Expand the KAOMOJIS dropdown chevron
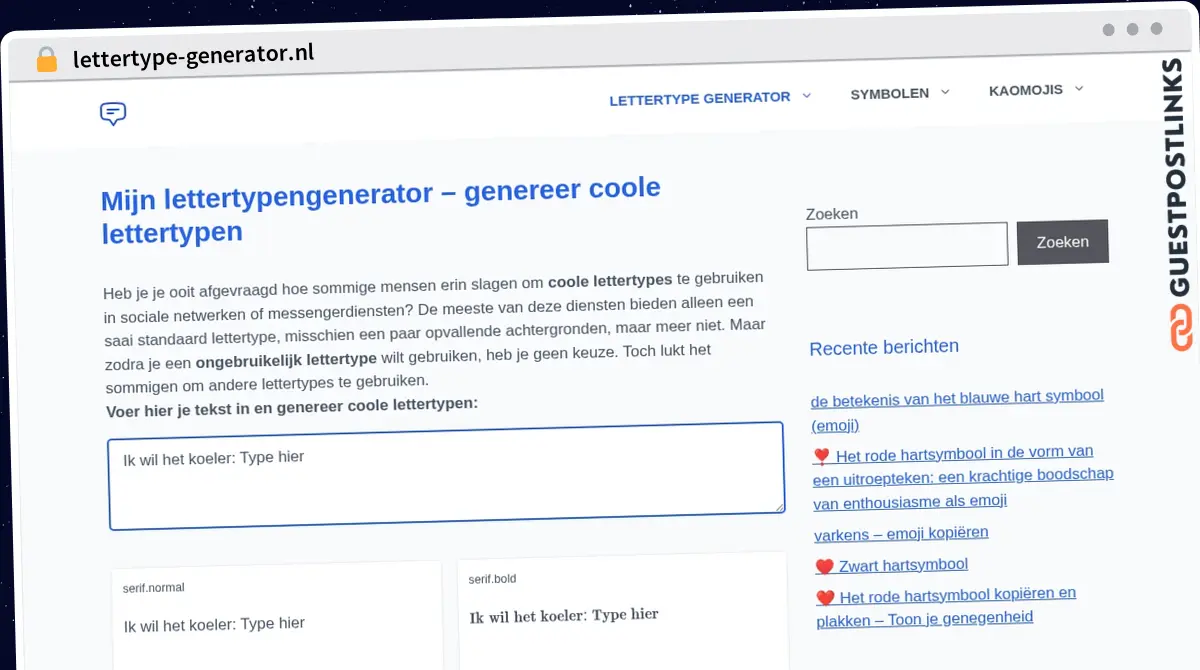The height and width of the screenshot is (670, 1200). tap(1079, 89)
